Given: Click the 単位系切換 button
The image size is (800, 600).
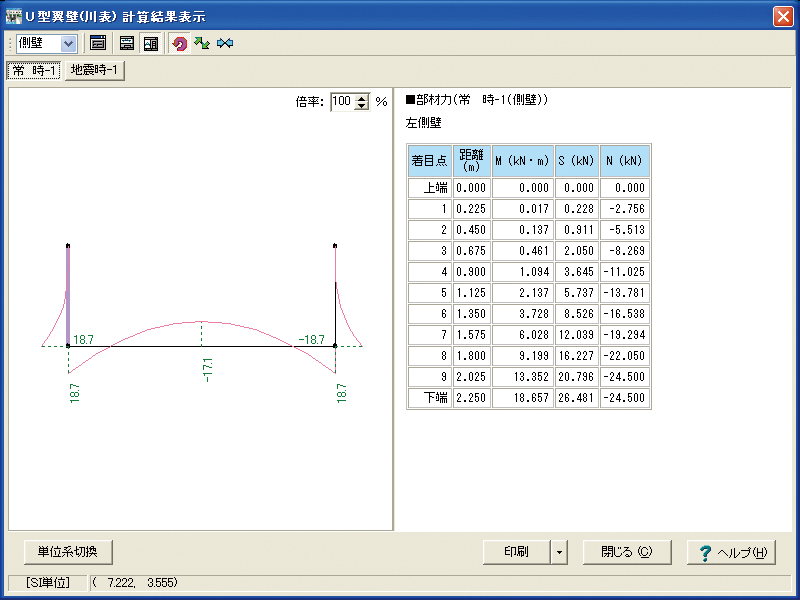Looking at the screenshot, I should tap(68, 552).
